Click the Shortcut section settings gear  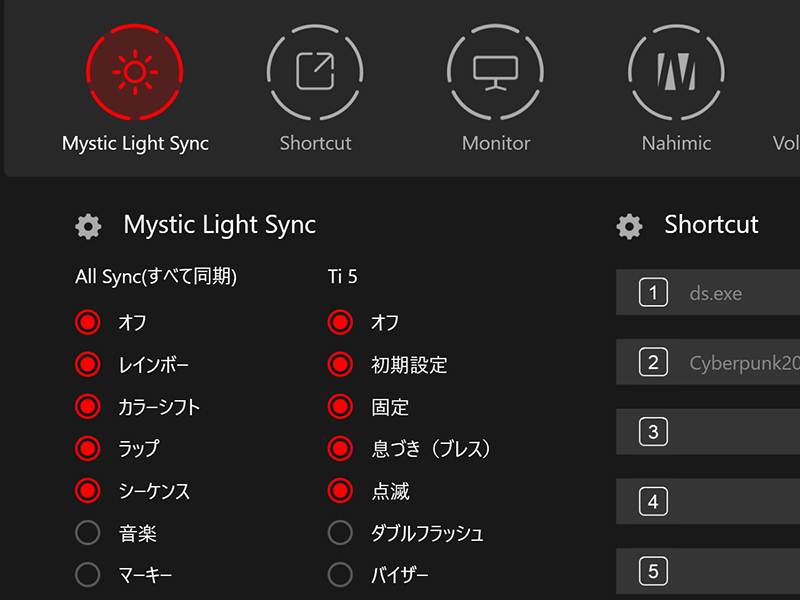(629, 226)
